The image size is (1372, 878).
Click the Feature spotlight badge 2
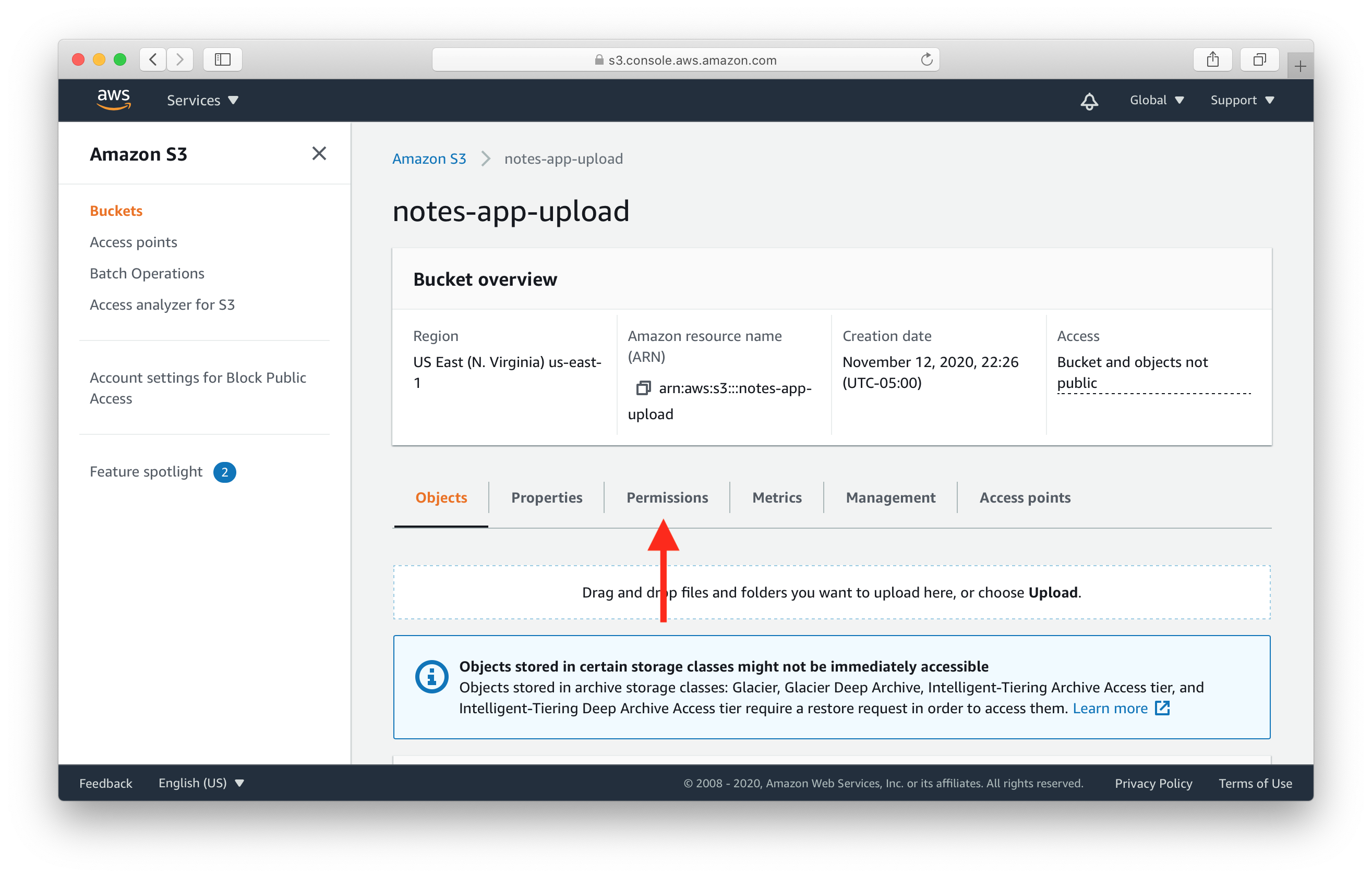coord(224,472)
